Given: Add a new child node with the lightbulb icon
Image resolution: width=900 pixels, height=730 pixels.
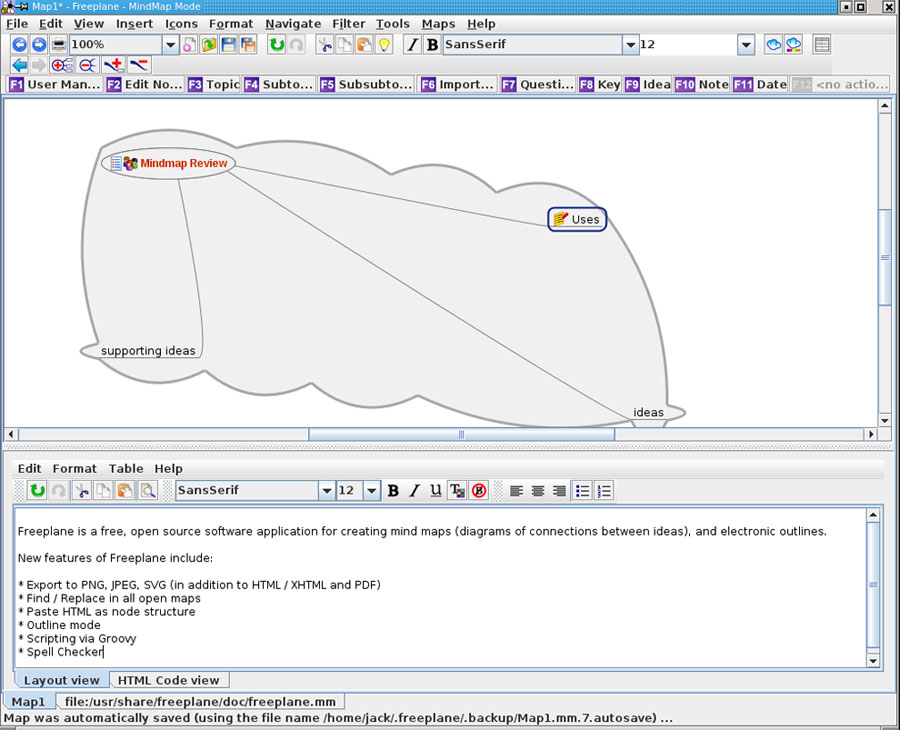Looking at the screenshot, I should click(x=384, y=44).
